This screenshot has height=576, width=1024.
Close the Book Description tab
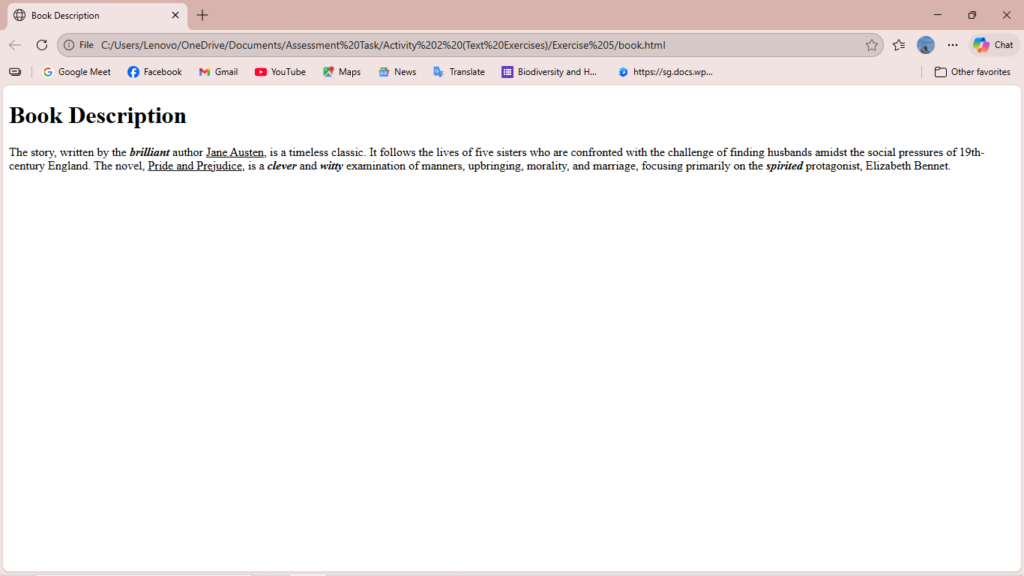[x=176, y=15]
